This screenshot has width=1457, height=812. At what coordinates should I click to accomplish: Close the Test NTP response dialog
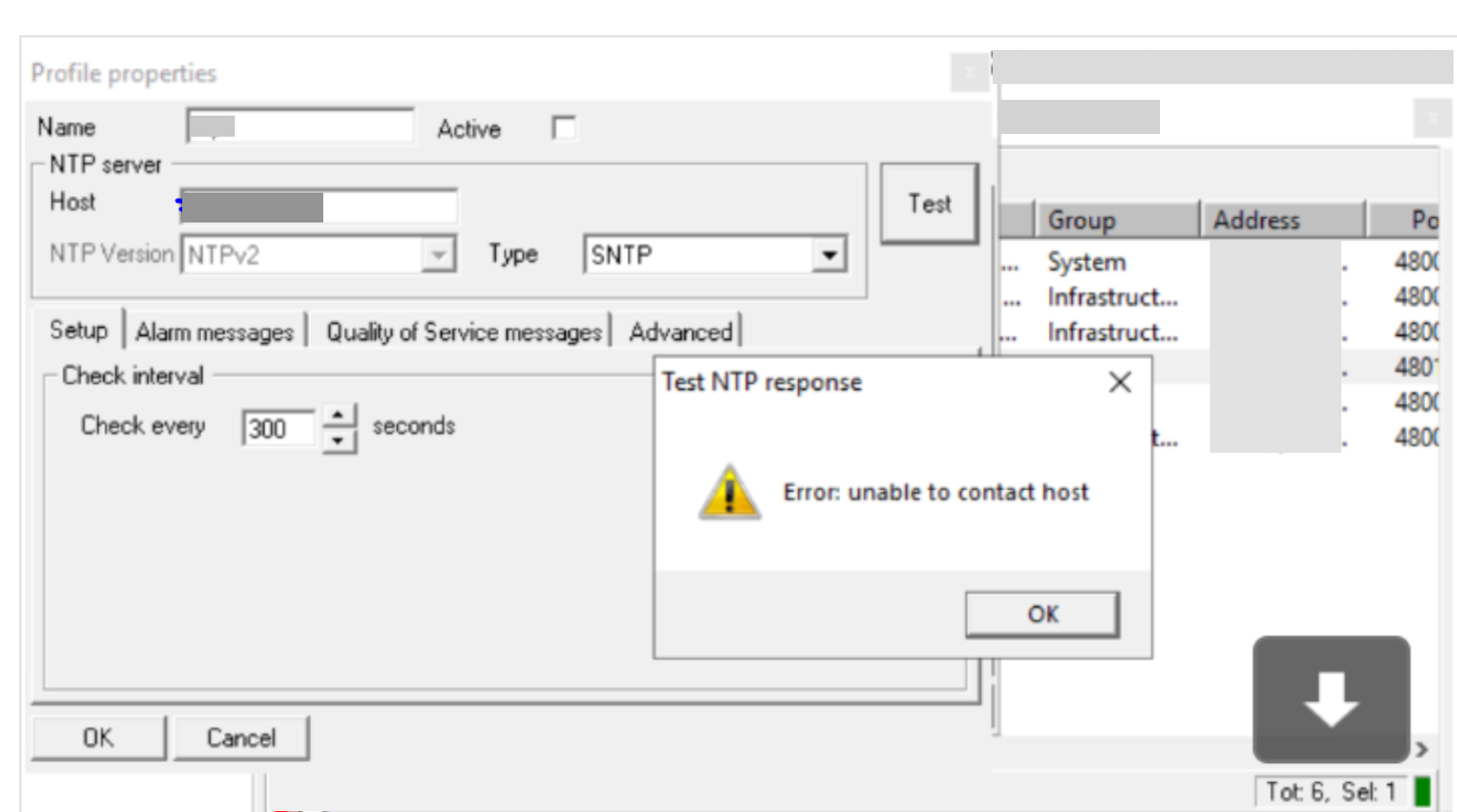coord(1120,382)
